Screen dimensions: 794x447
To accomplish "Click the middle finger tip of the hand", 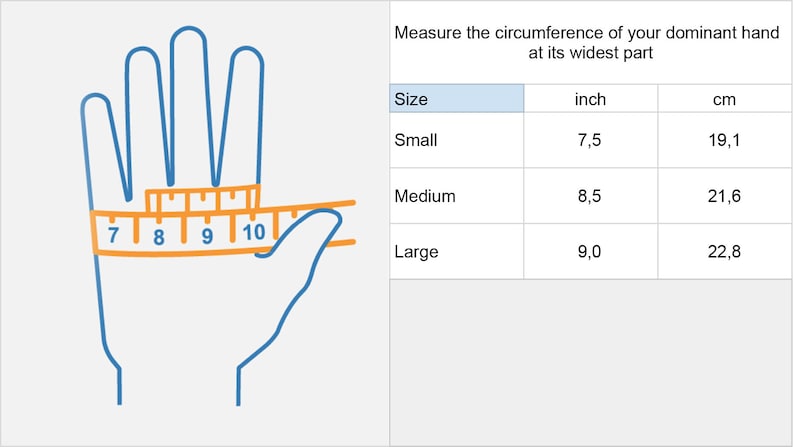I will pyautogui.click(x=188, y=40).
